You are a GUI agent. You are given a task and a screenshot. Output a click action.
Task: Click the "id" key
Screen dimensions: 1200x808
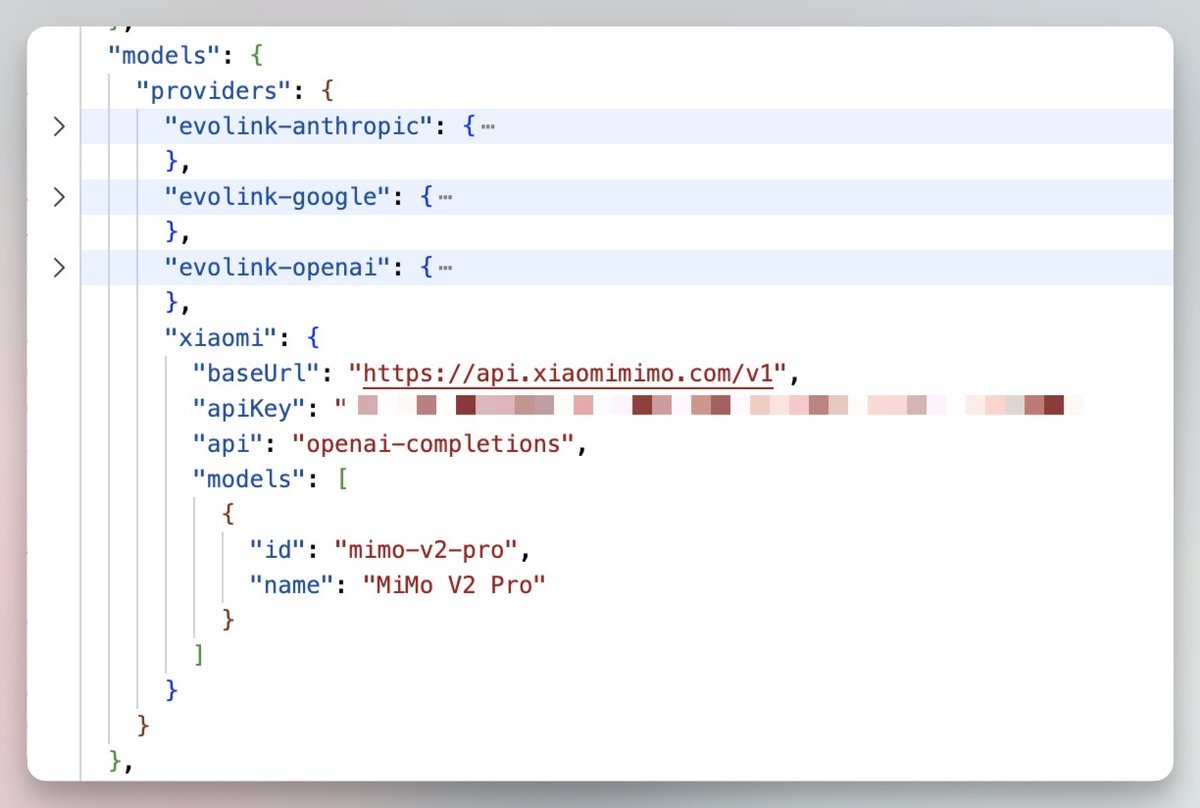point(277,548)
